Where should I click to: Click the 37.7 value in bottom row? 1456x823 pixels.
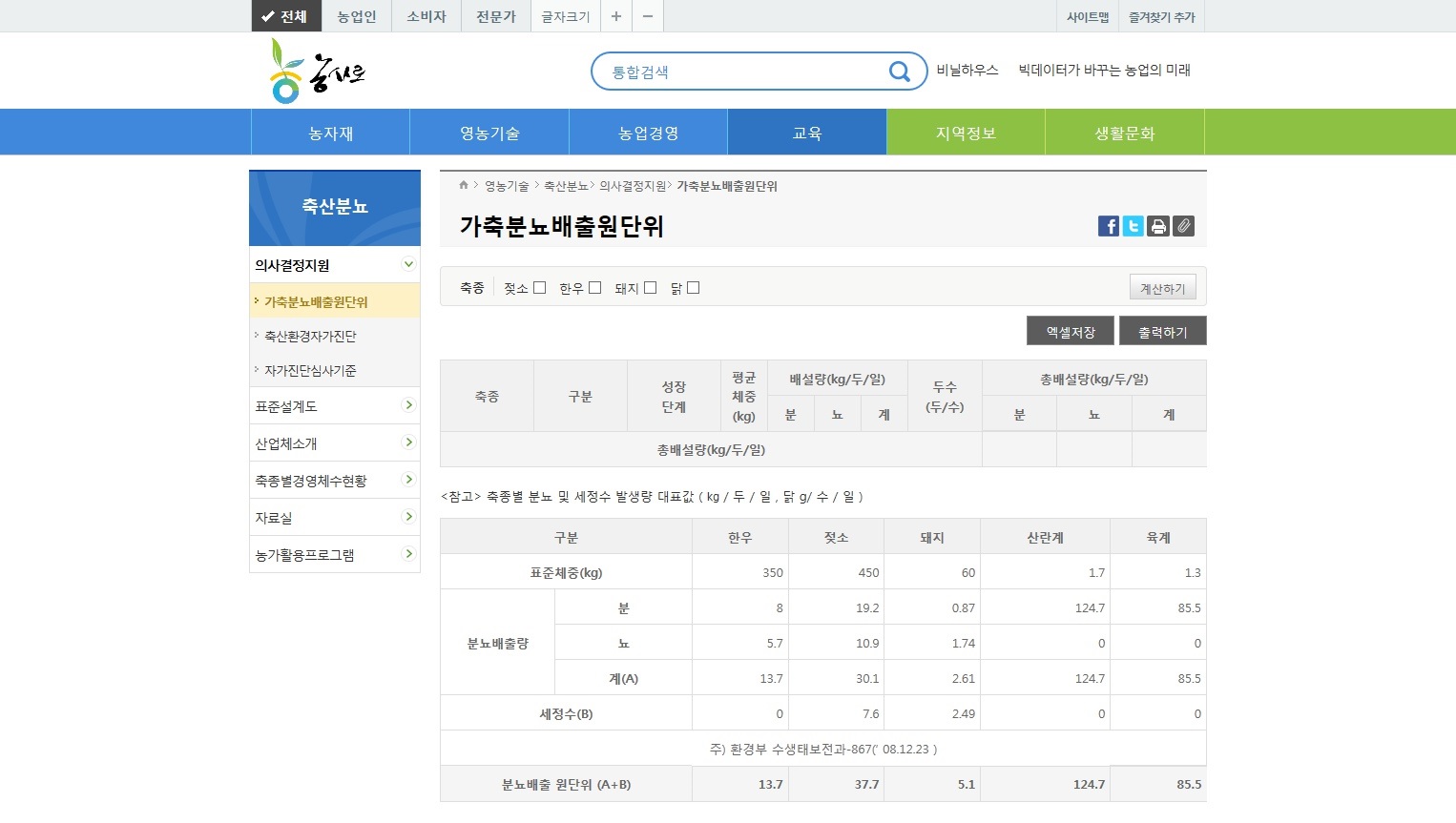[x=866, y=784]
